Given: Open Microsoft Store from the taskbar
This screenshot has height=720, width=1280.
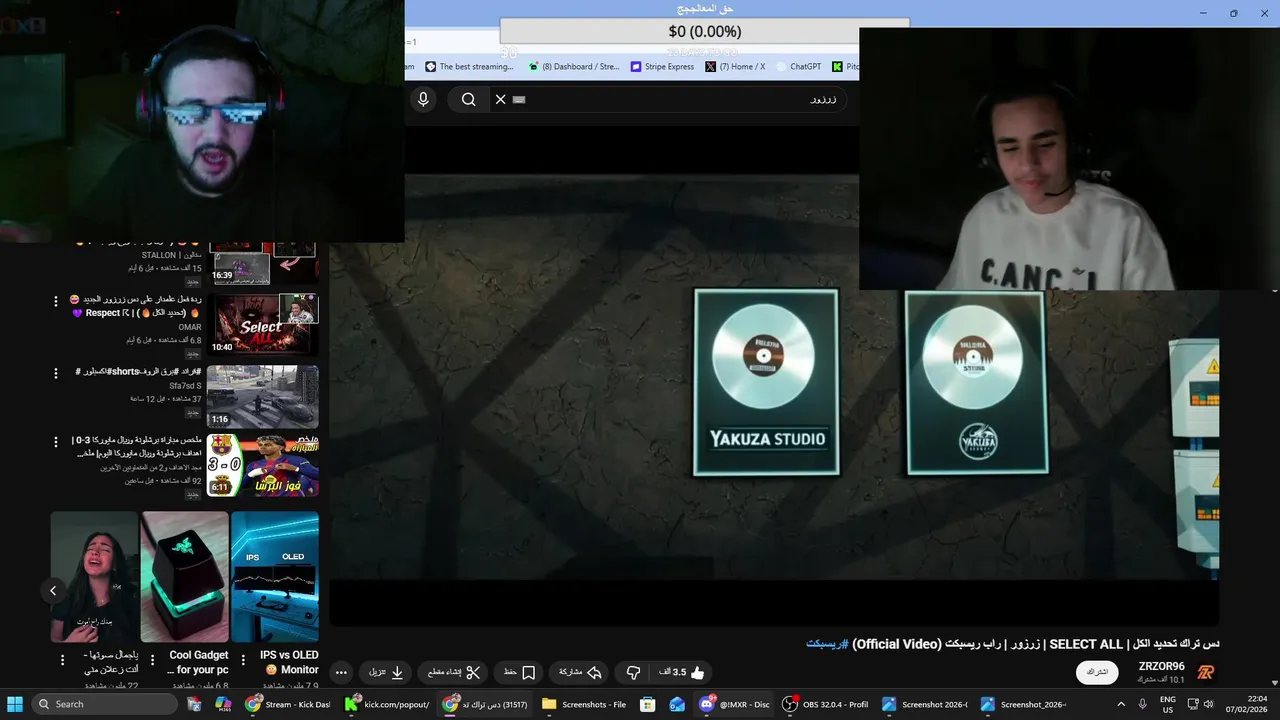Looking at the screenshot, I should pyautogui.click(x=648, y=704).
